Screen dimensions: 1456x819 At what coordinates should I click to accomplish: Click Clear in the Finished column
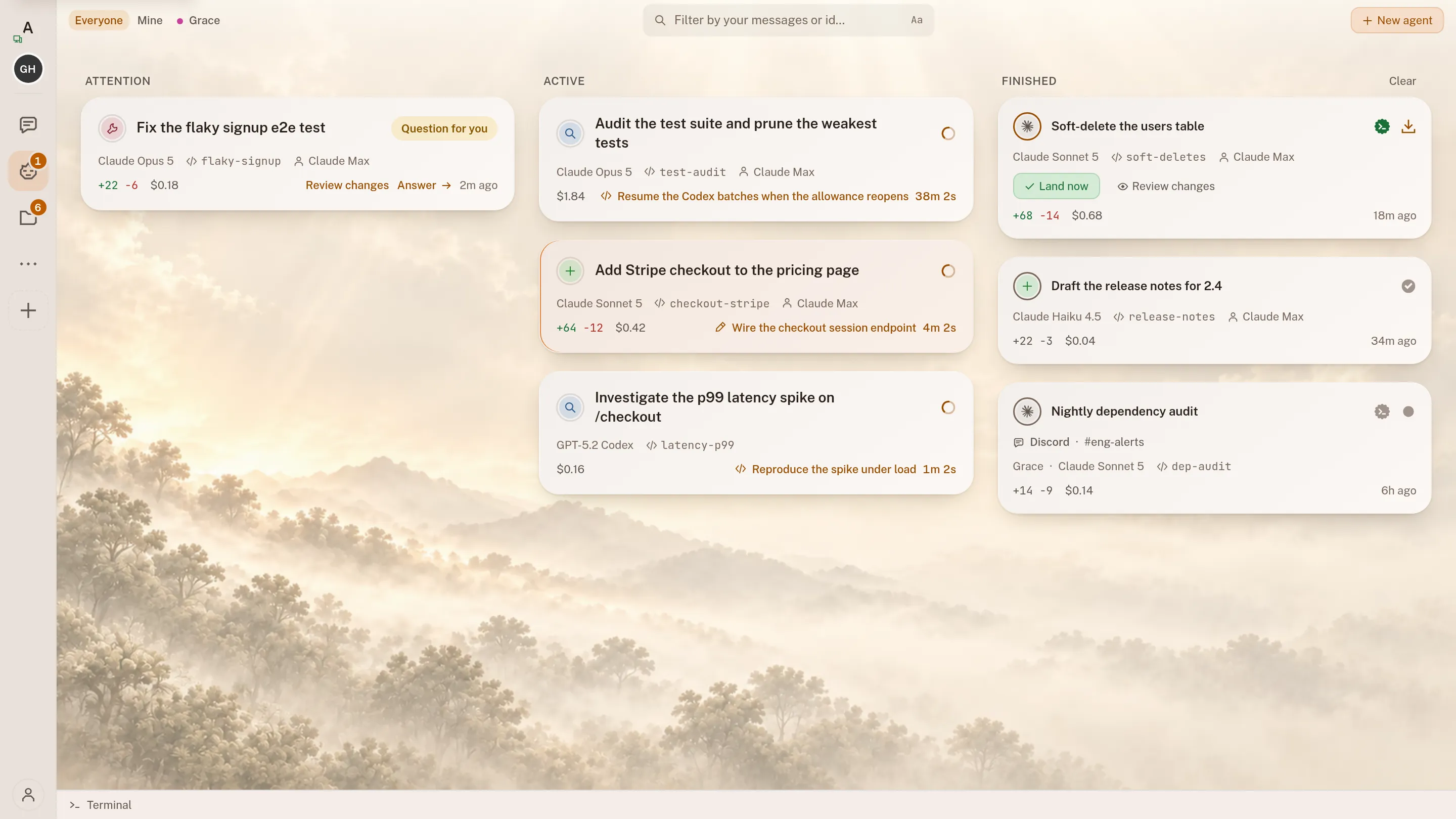coord(1402,81)
